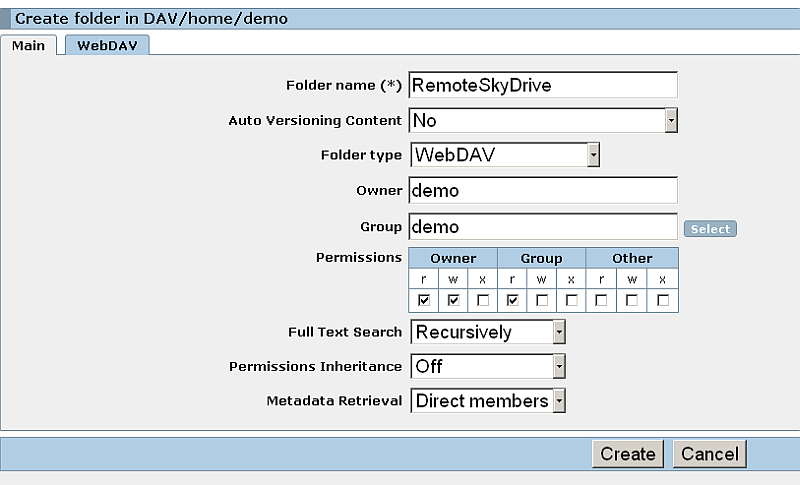Click the Create button
This screenshot has height=485, width=800.
coord(627,454)
